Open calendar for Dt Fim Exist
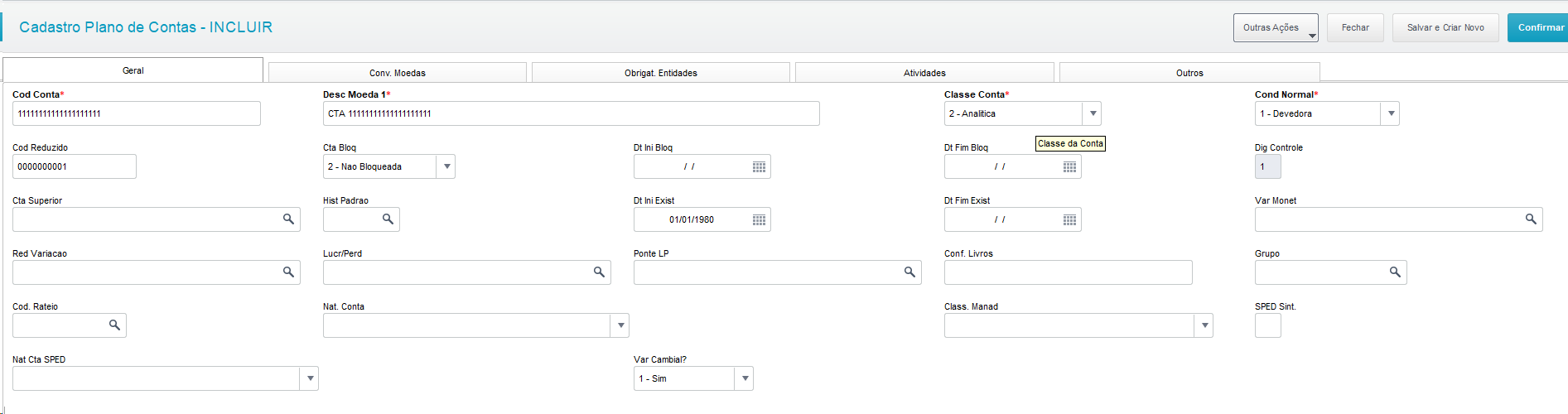 pyautogui.click(x=1069, y=220)
